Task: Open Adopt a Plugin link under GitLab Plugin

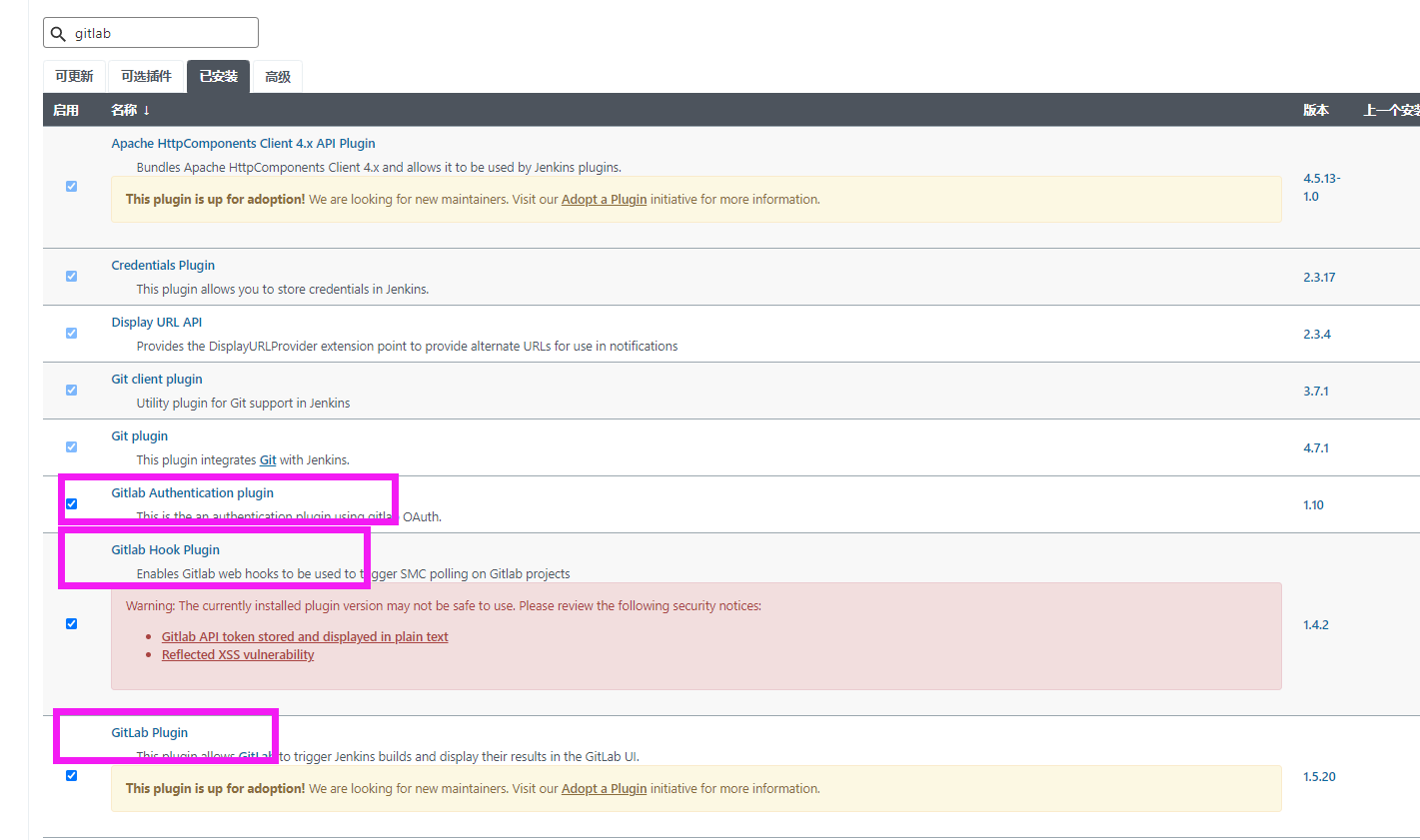Action: (x=604, y=789)
